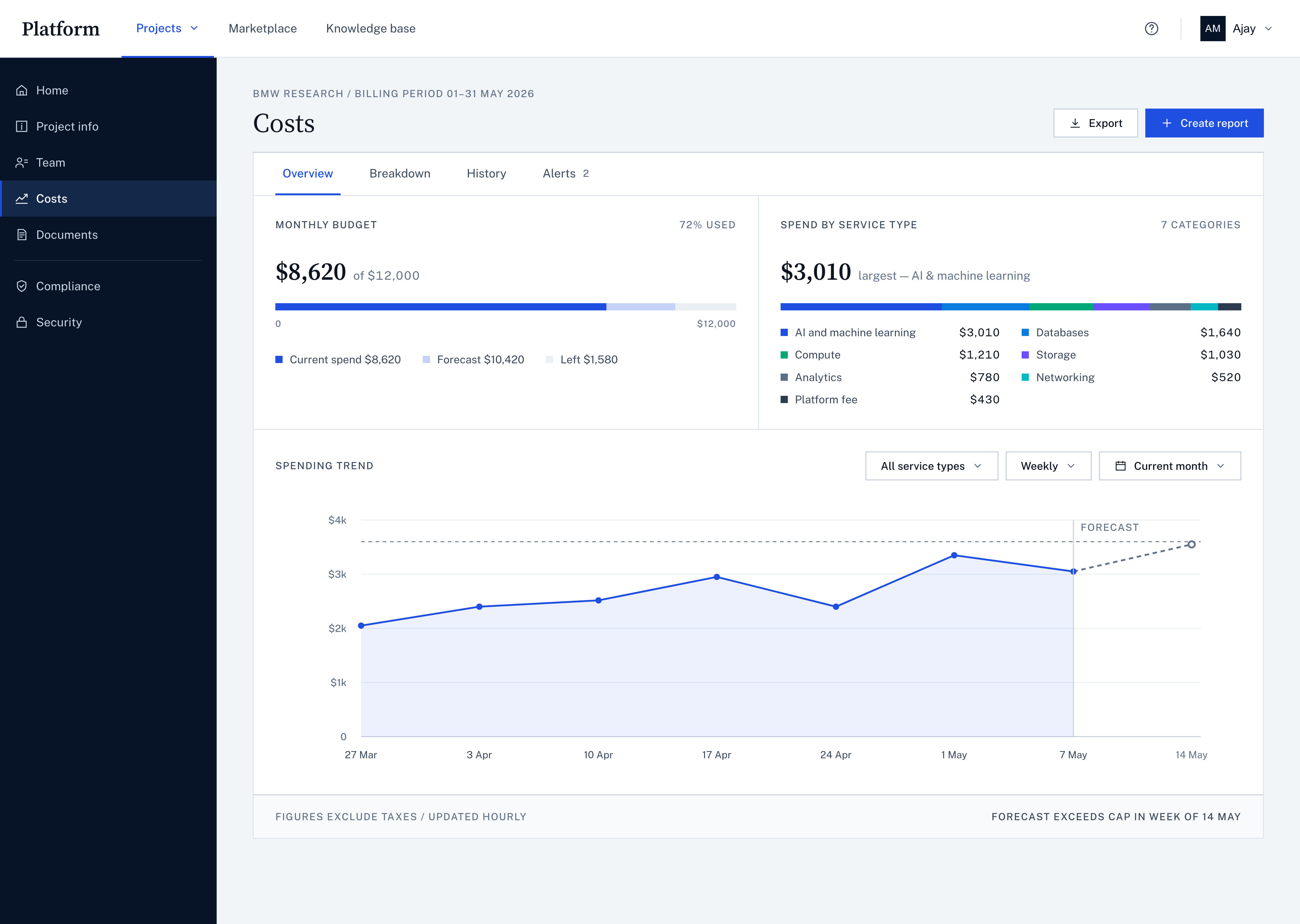Viewport: 1300px width, 924px height.
Task: Click the Create report button
Action: click(x=1204, y=123)
